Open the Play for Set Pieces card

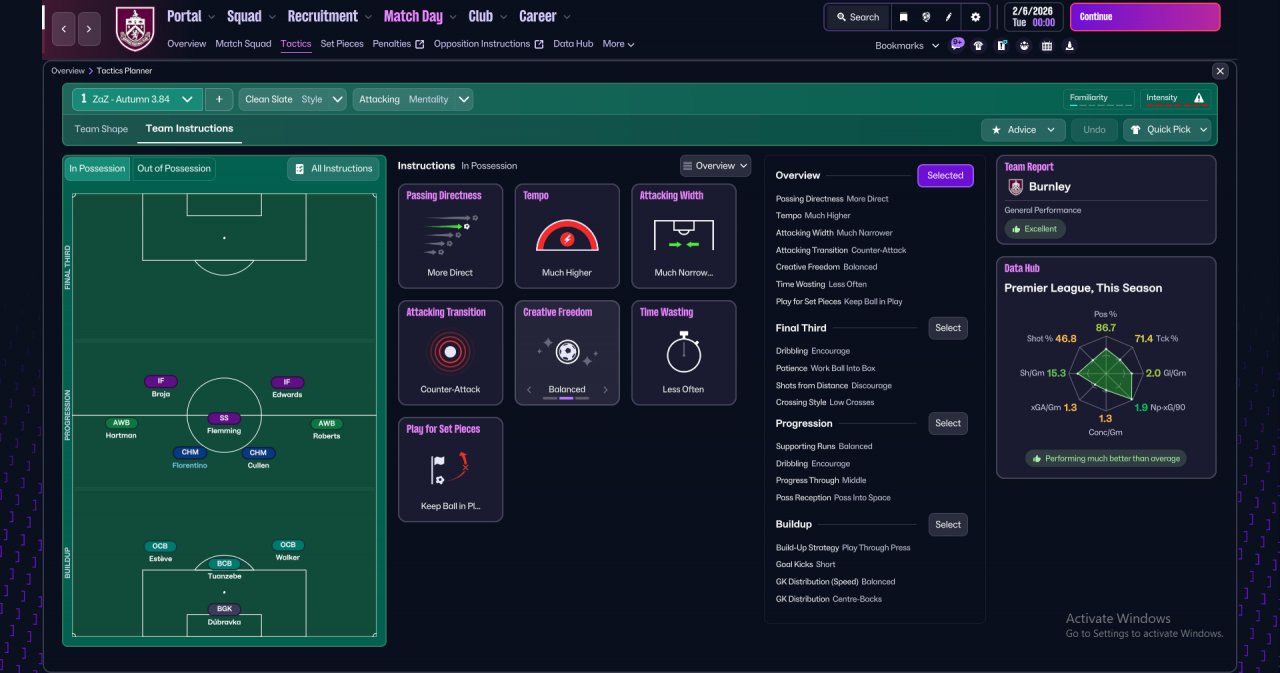pyautogui.click(x=450, y=470)
